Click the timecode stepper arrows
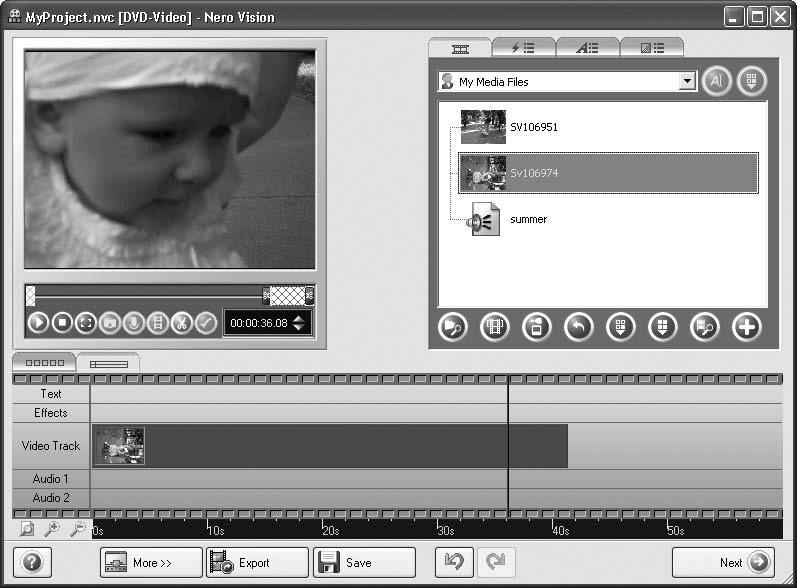Image resolution: width=797 pixels, height=588 pixels. 299,323
